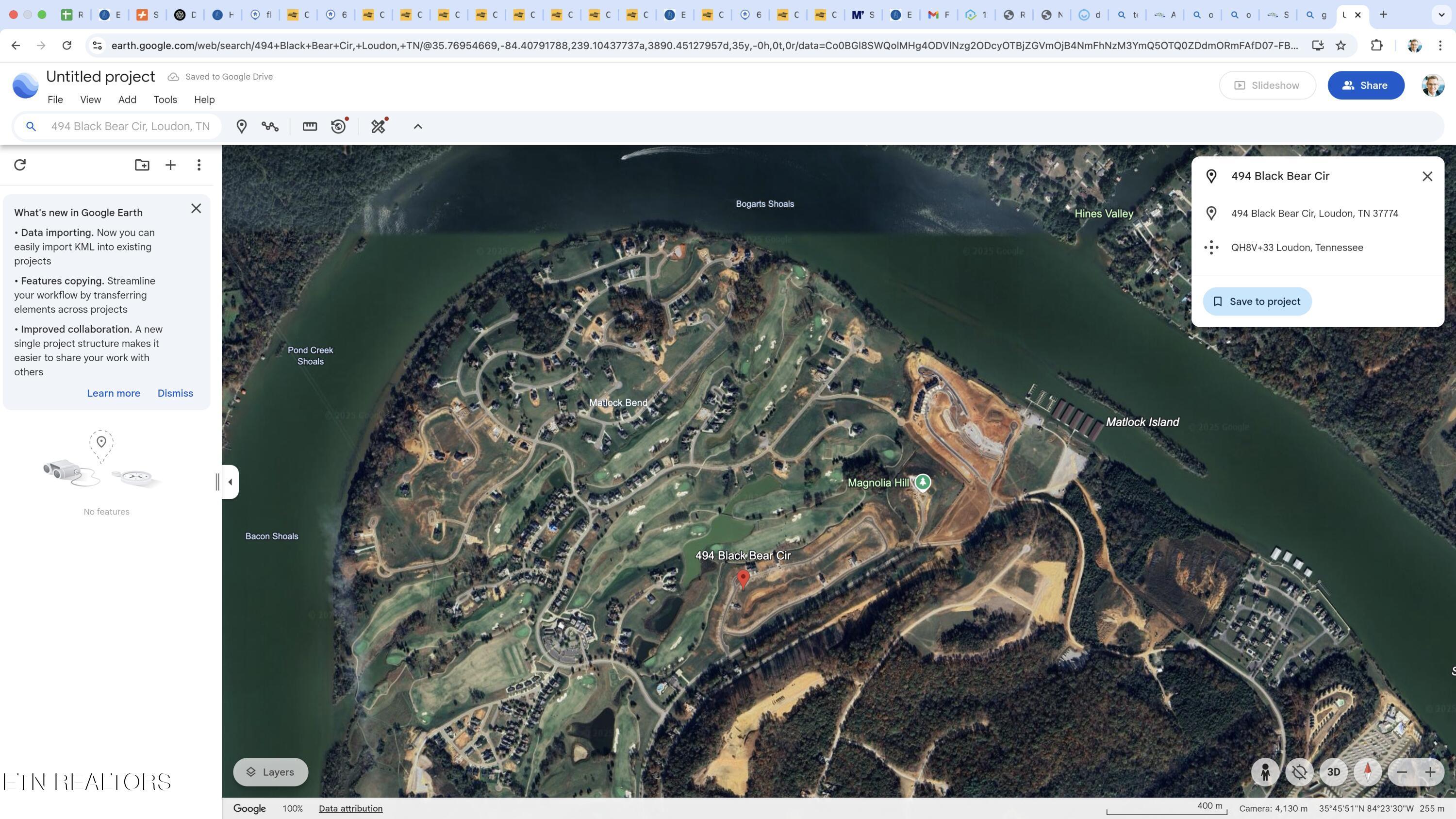This screenshot has width=1456, height=819.
Task: Click the 100% loading indicator in status bar
Action: click(293, 809)
